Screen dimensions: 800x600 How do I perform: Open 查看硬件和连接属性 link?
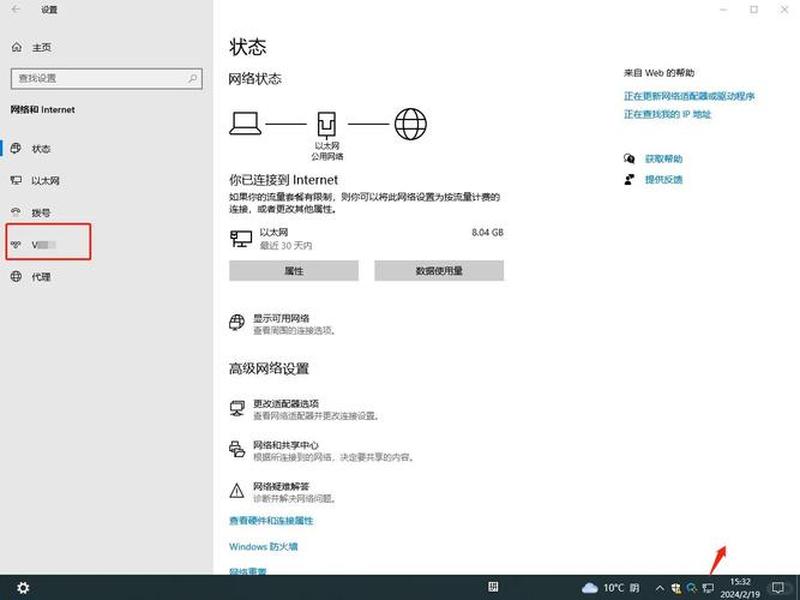coord(271,521)
